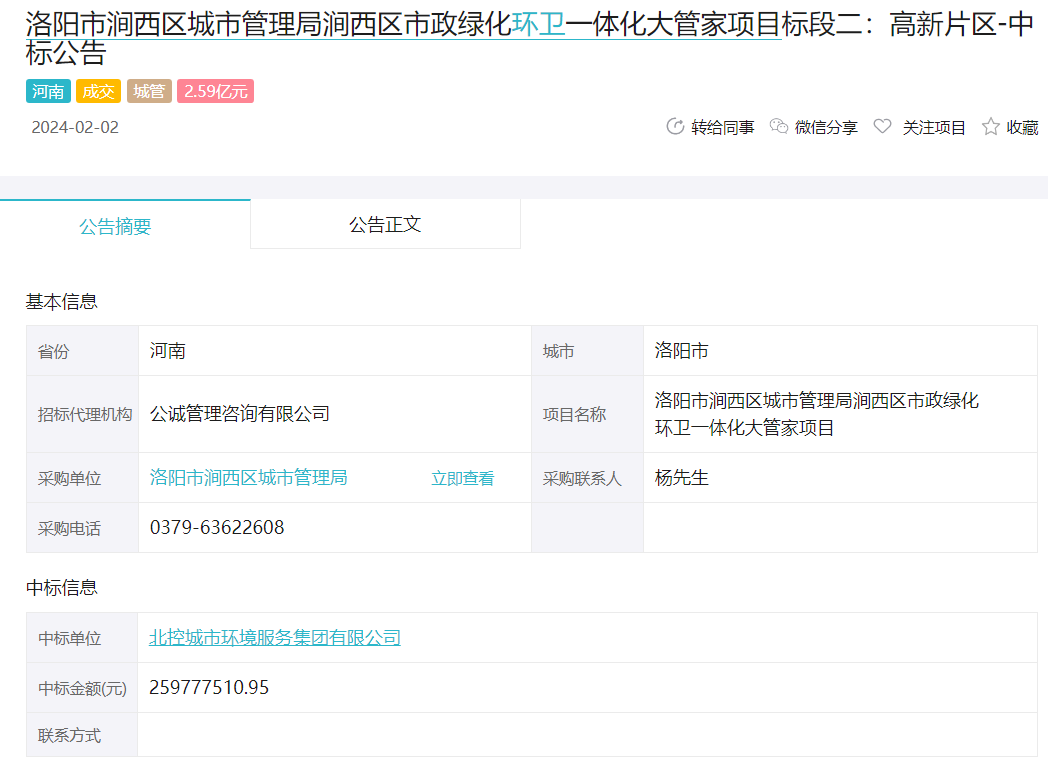The image size is (1048, 765).
Task: Click the 城管 tag
Action: (x=149, y=91)
